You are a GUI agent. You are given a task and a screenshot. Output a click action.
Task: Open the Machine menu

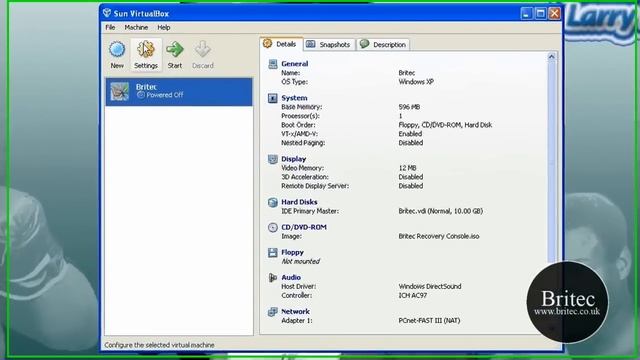[x=136, y=27]
